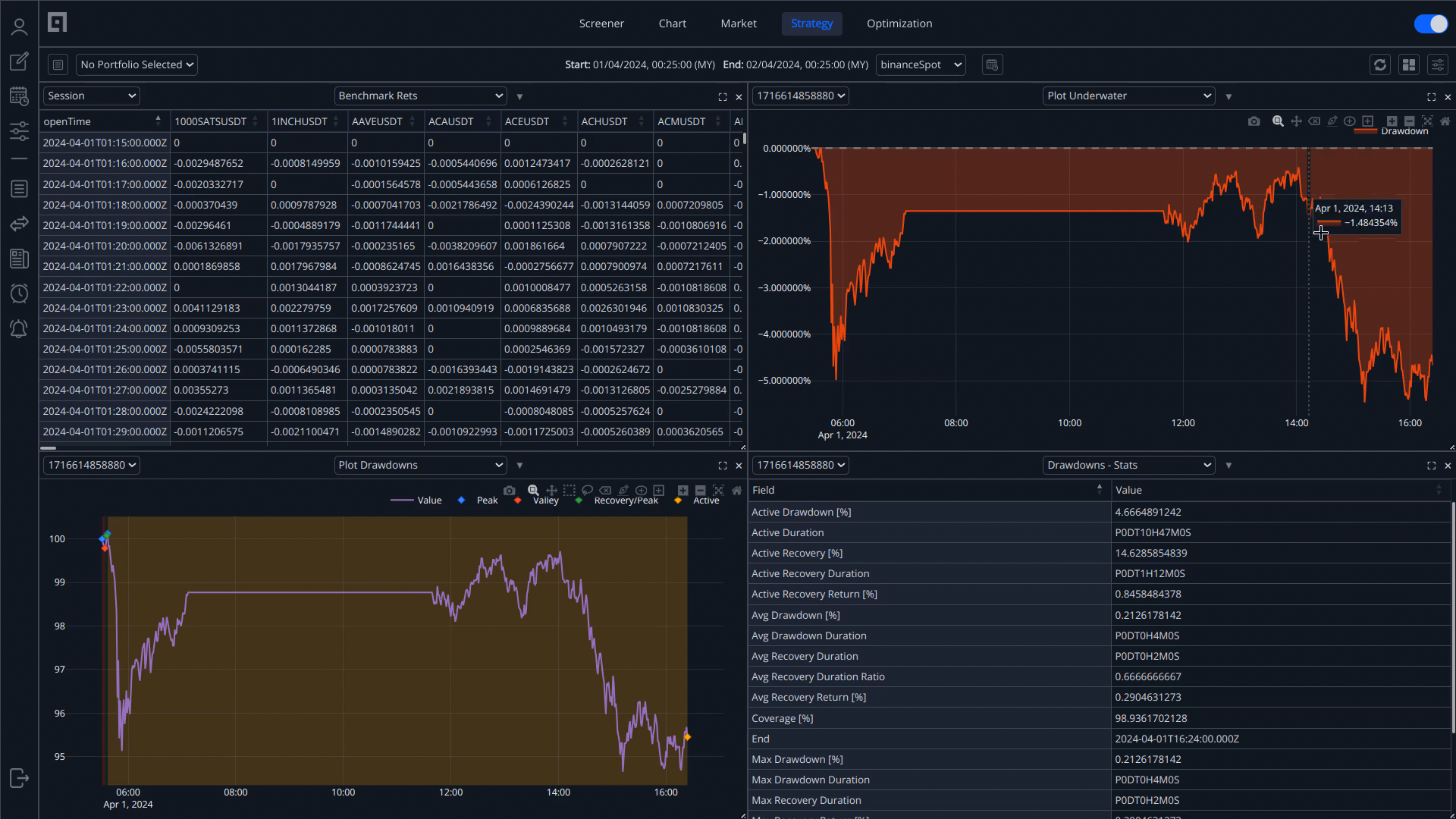Screen dimensions: 1456x819
Task: Expand the Plot Underwater dropdown
Action: [1128, 96]
